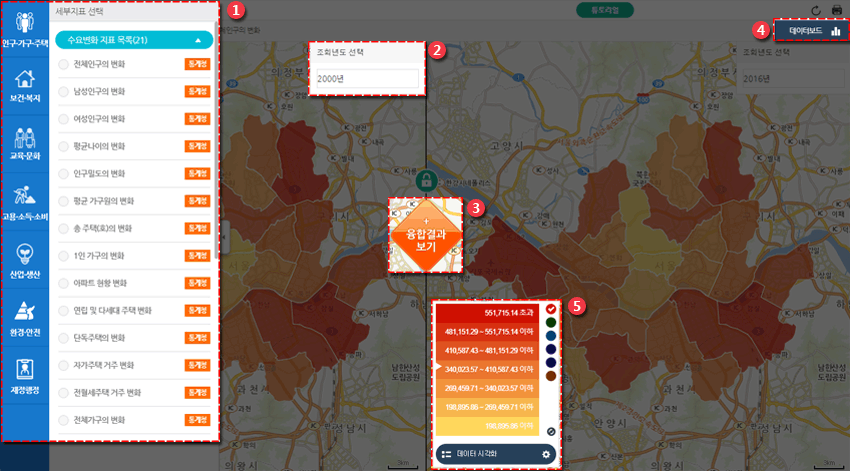Pick the dark green legend color swatch
Viewport: 850px width, 471px height.
pyautogui.click(x=551, y=323)
